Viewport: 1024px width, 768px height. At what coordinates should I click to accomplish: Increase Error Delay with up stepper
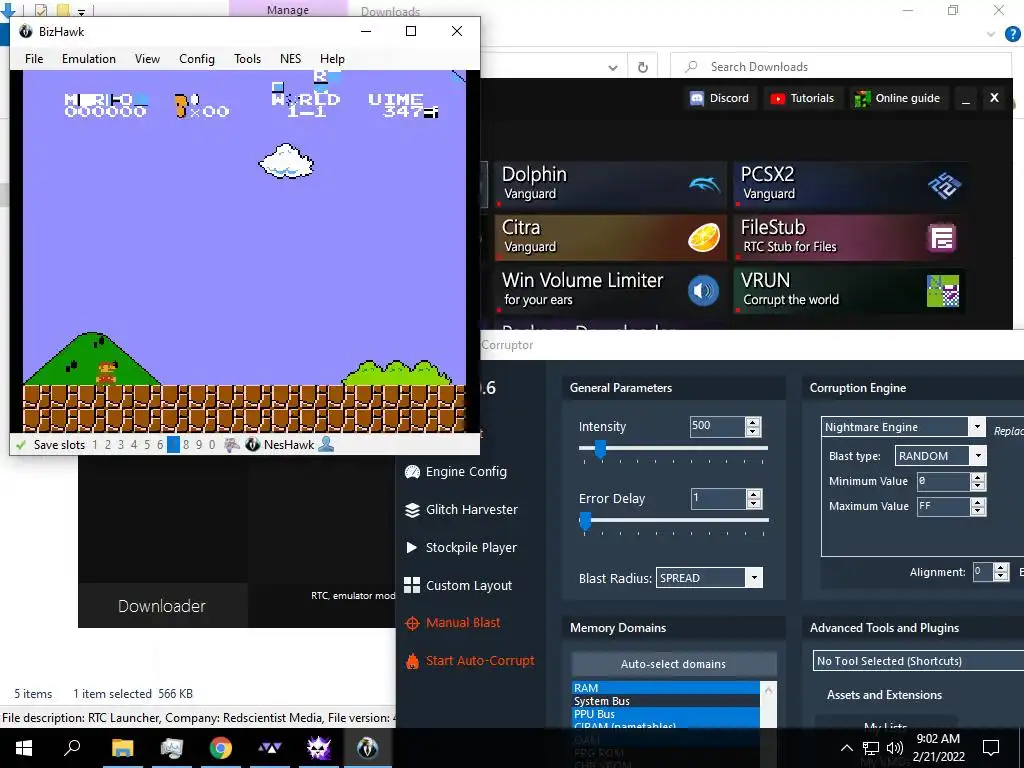coord(754,494)
